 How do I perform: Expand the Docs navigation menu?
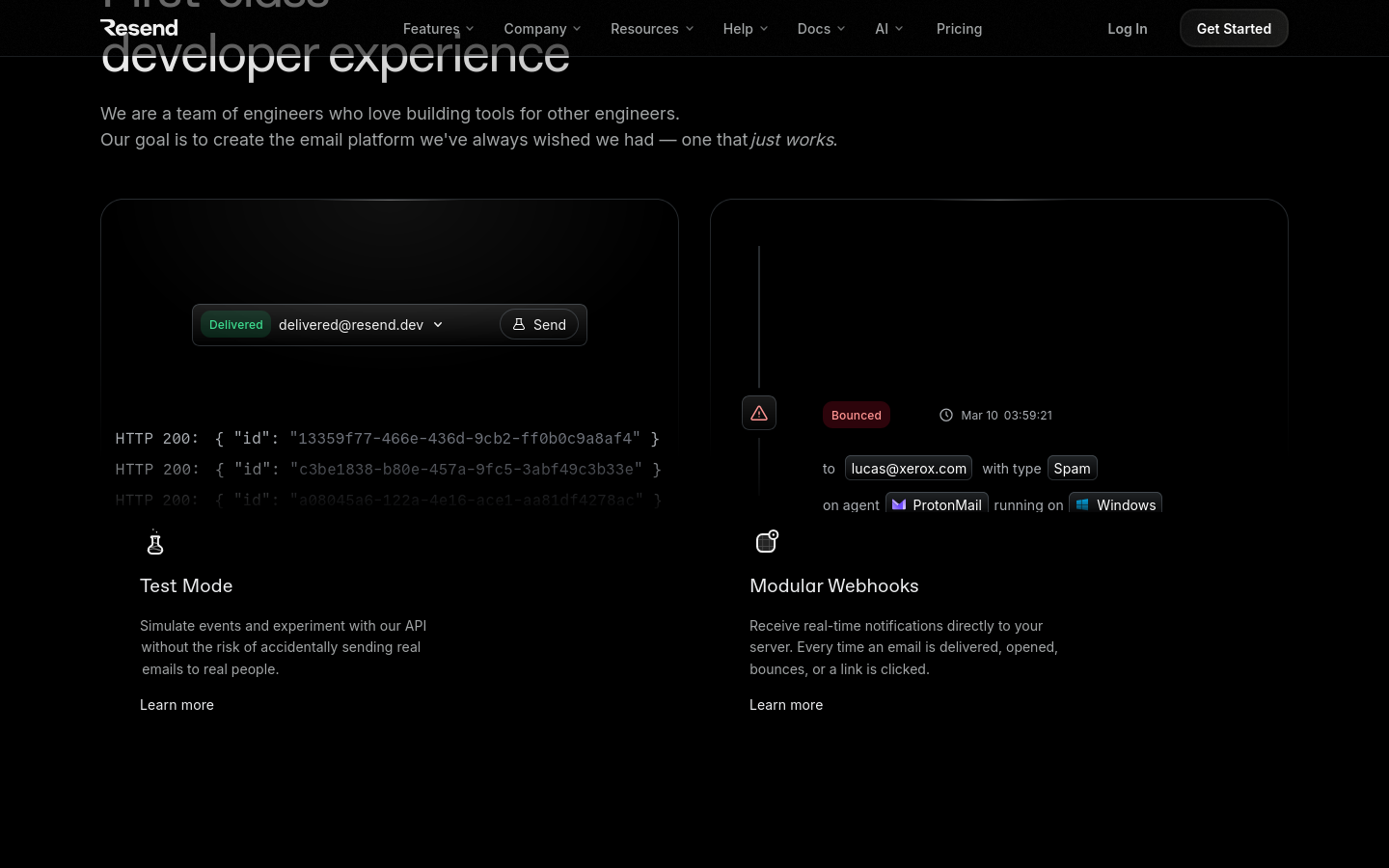pyautogui.click(x=821, y=29)
